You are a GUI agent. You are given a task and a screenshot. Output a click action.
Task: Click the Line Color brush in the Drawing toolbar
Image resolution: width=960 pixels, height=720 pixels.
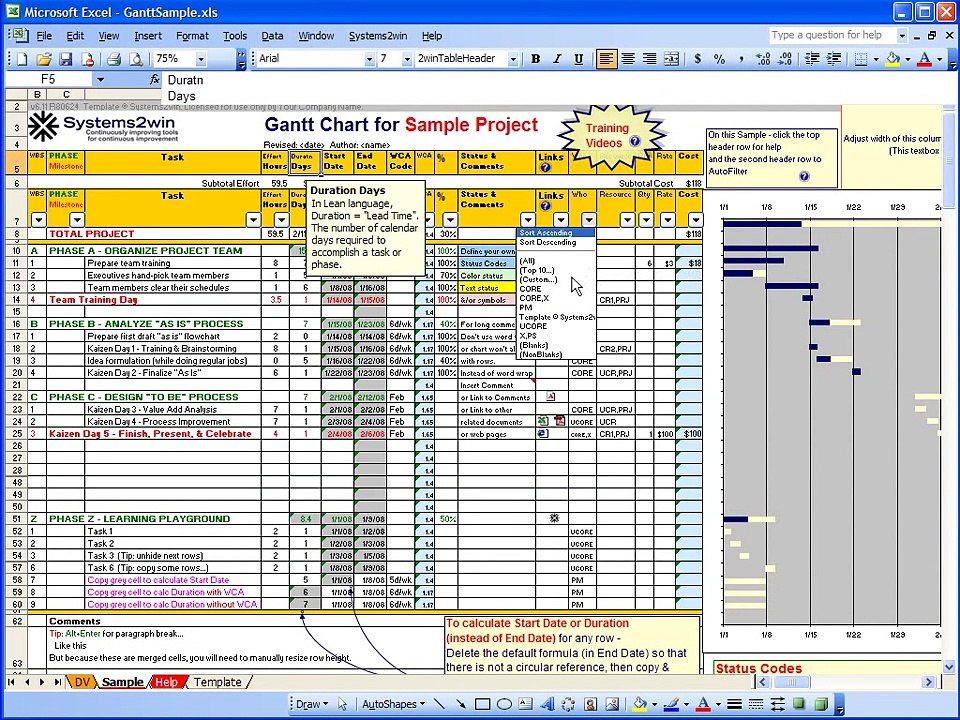coord(671,704)
